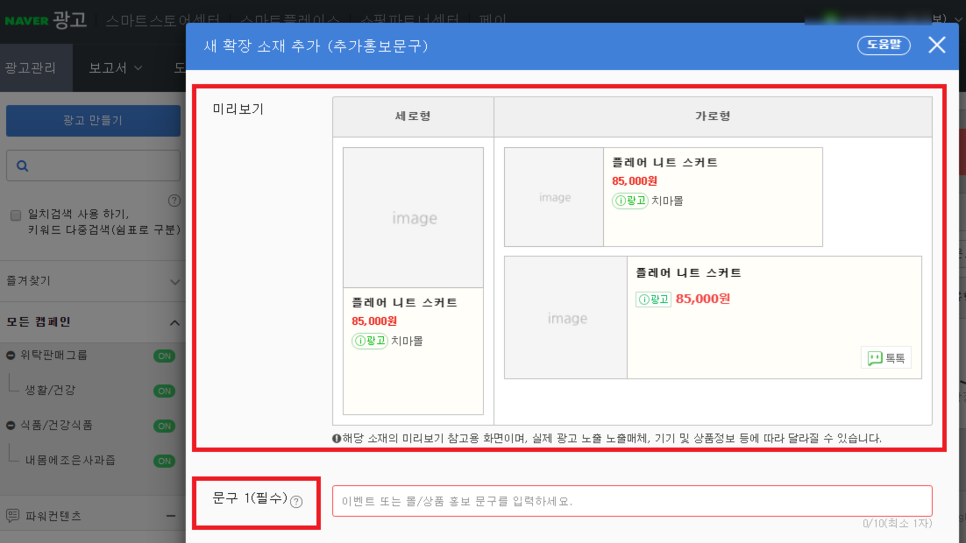Open the 보고서 dropdown menu
966x543 pixels.
point(115,68)
